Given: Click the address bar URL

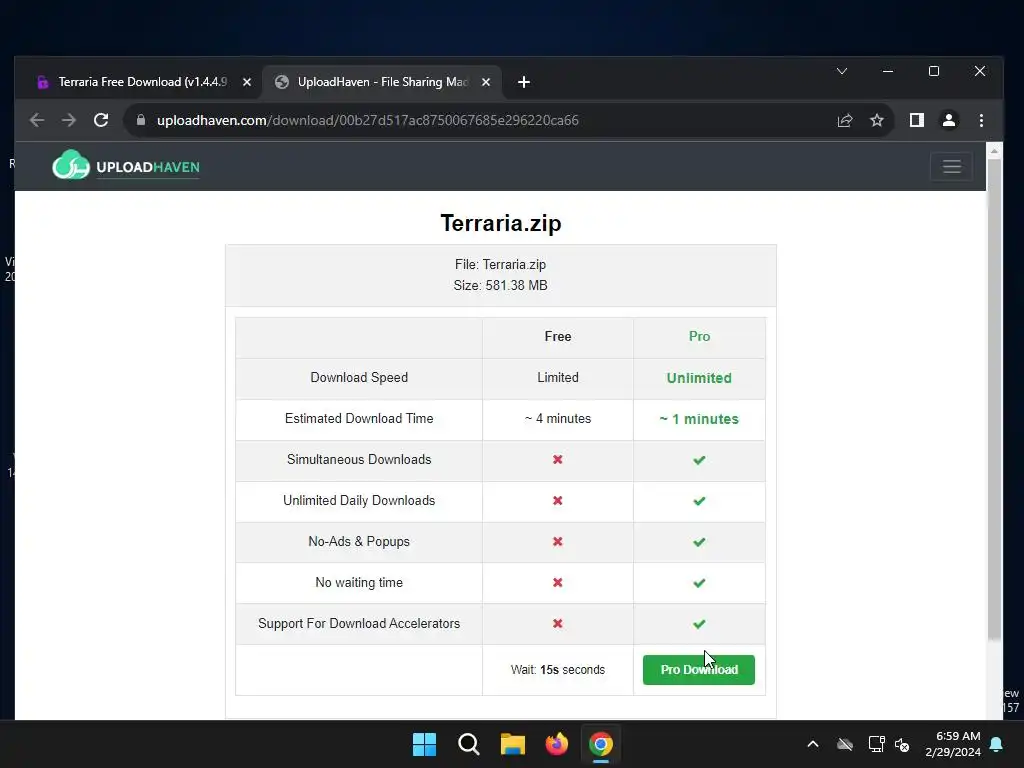Looking at the screenshot, I should (368, 120).
